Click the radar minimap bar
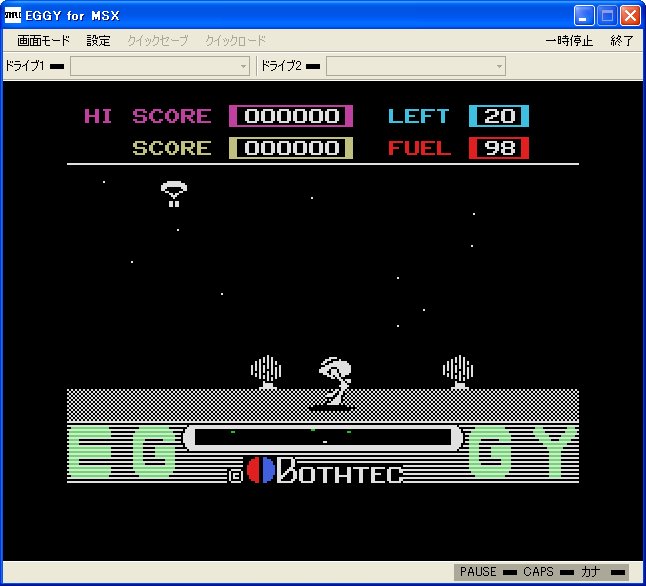The width and height of the screenshot is (646, 586). pyautogui.click(x=323, y=437)
